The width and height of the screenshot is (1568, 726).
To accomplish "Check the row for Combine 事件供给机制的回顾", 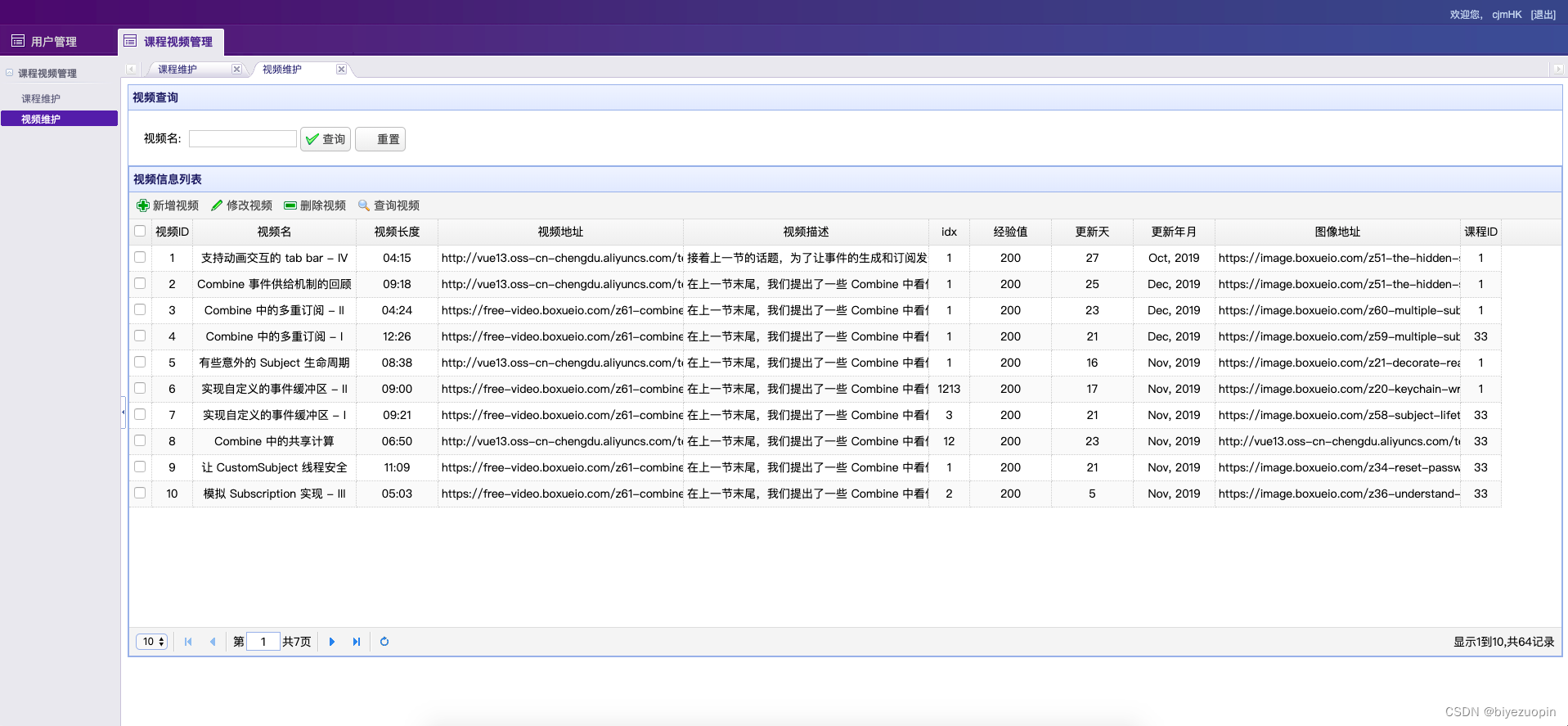I will tap(140, 284).
